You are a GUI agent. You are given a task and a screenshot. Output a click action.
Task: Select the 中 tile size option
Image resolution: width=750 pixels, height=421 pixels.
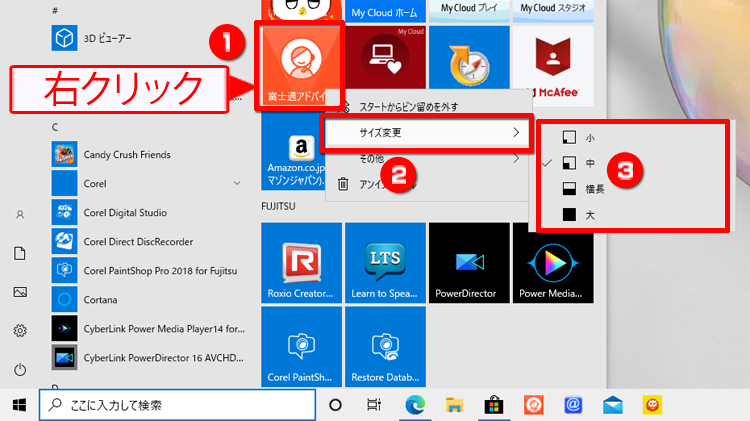pos(632,163)
